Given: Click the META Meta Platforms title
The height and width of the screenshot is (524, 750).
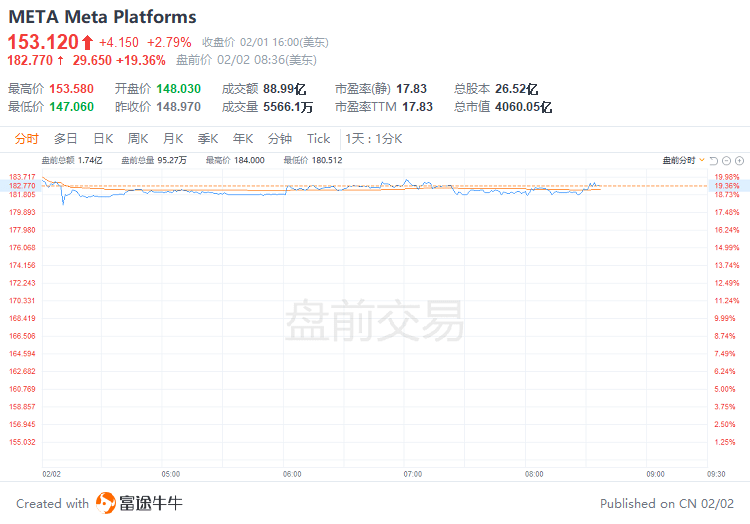Looking at the screenshot, I should coord(103,17).
